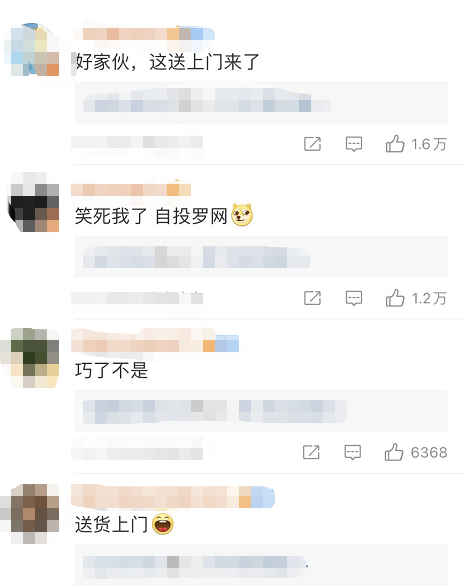The image size is (464, 588).
Task: Like the 笑死我了 自投罗网 comment
Action: (395, 298)
